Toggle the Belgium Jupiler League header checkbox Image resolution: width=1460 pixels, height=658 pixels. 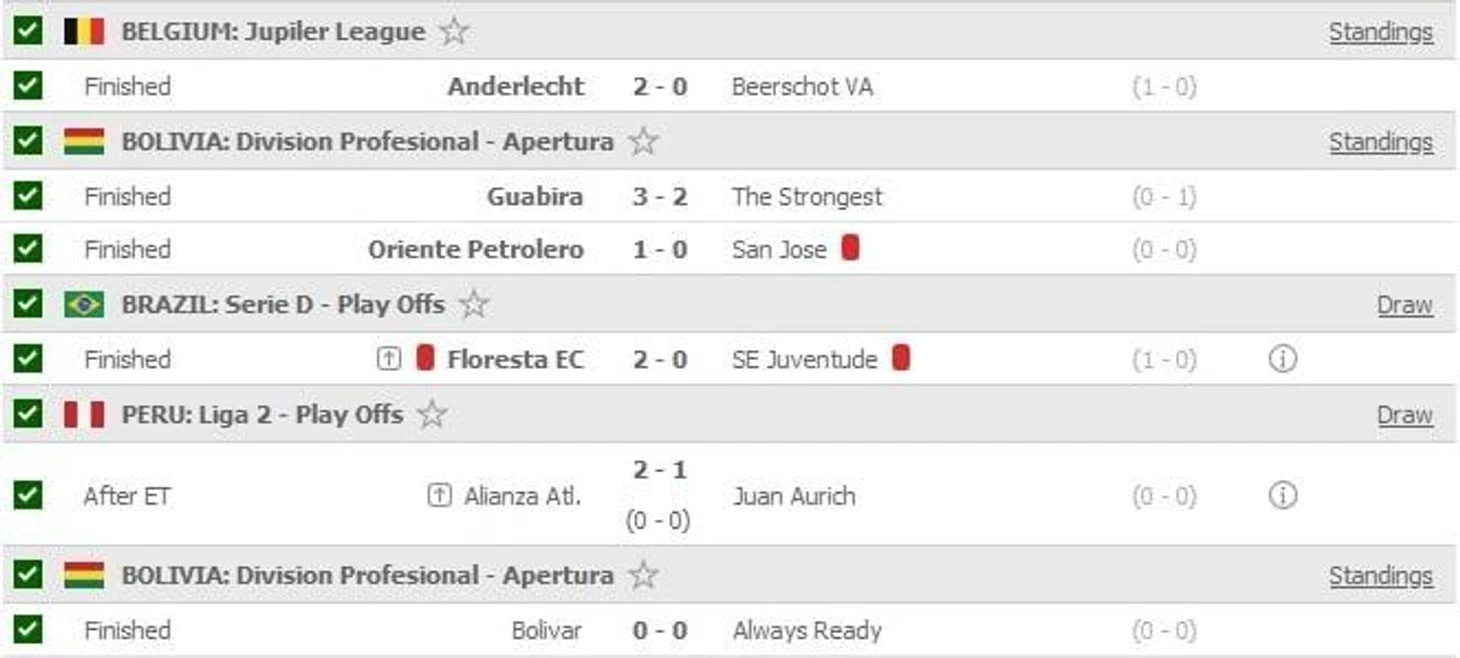tap(28, 32)
